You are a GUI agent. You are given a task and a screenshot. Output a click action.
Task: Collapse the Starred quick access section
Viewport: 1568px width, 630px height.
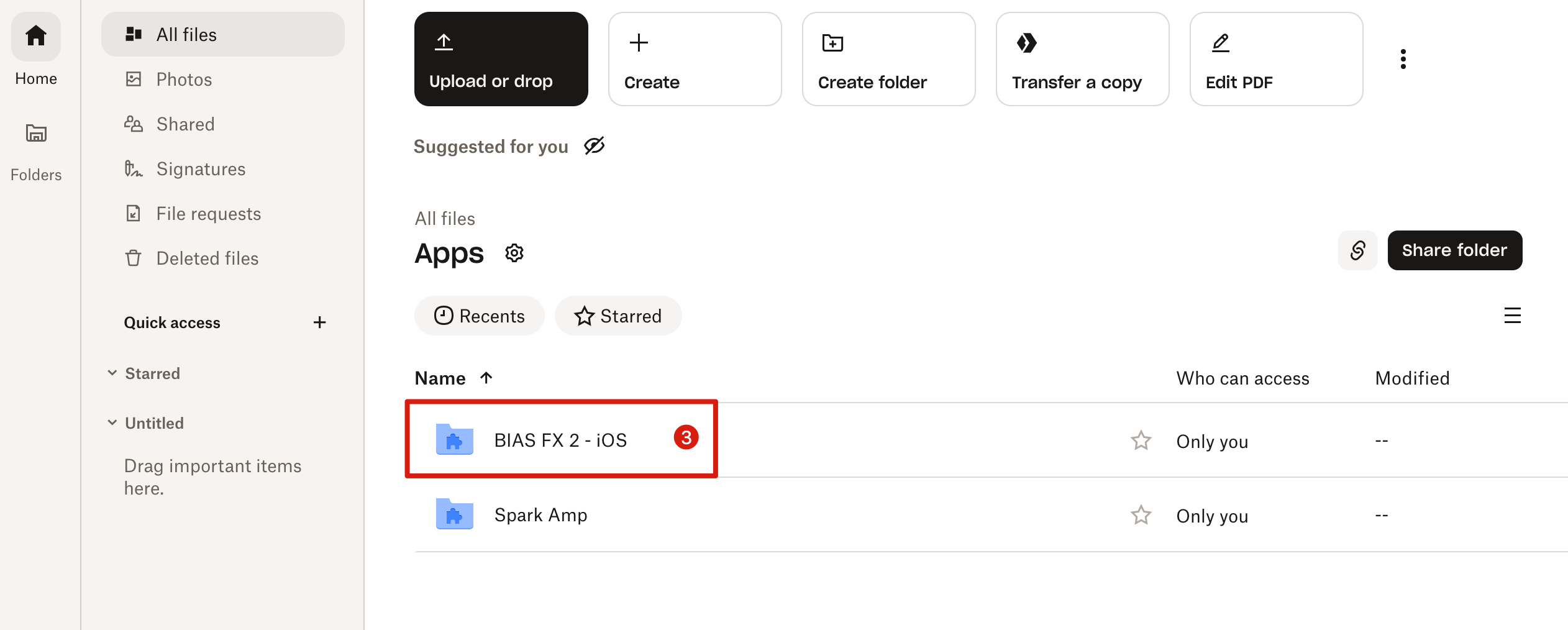(112, 373)
